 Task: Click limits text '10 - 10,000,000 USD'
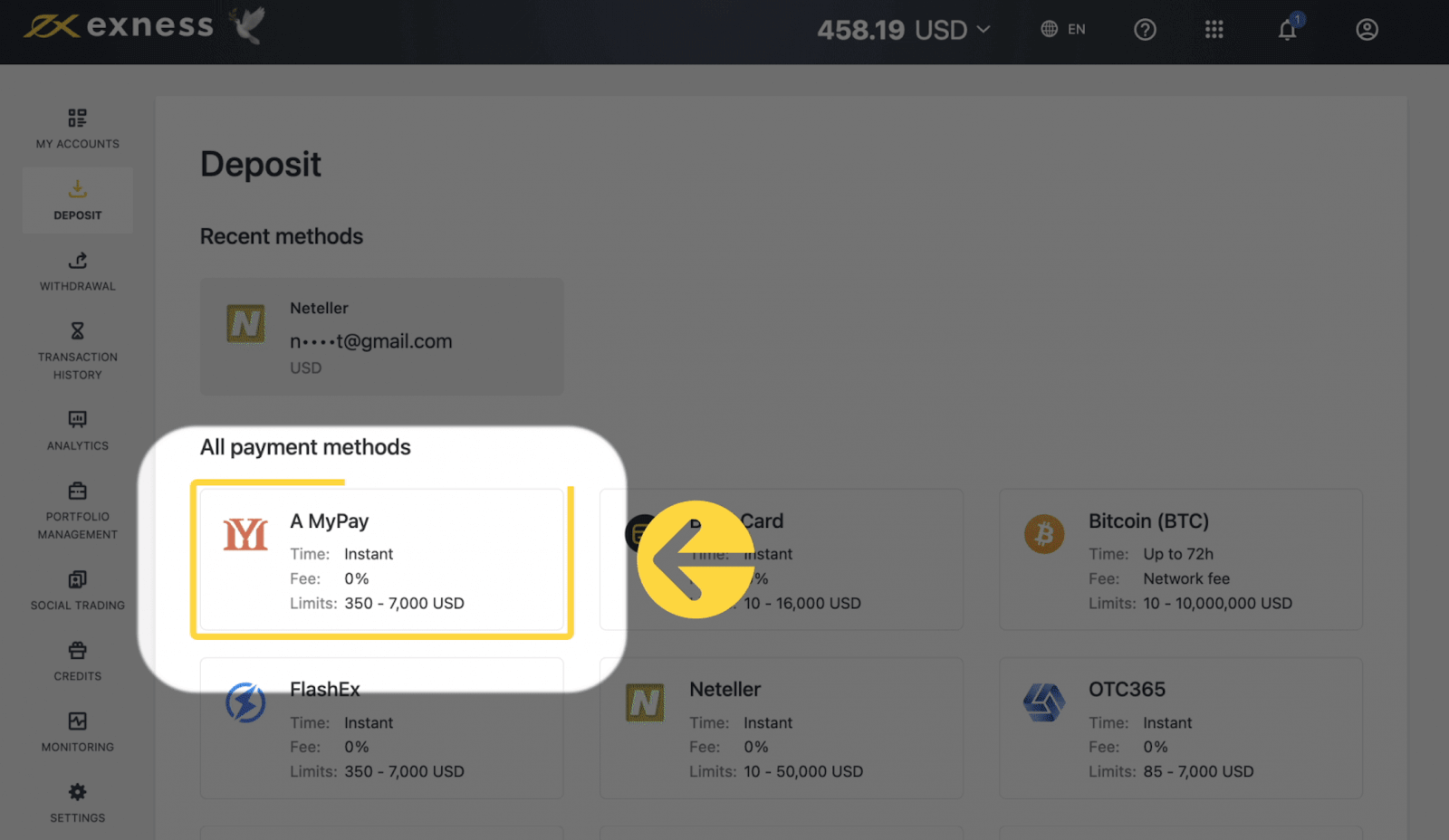1217,603
